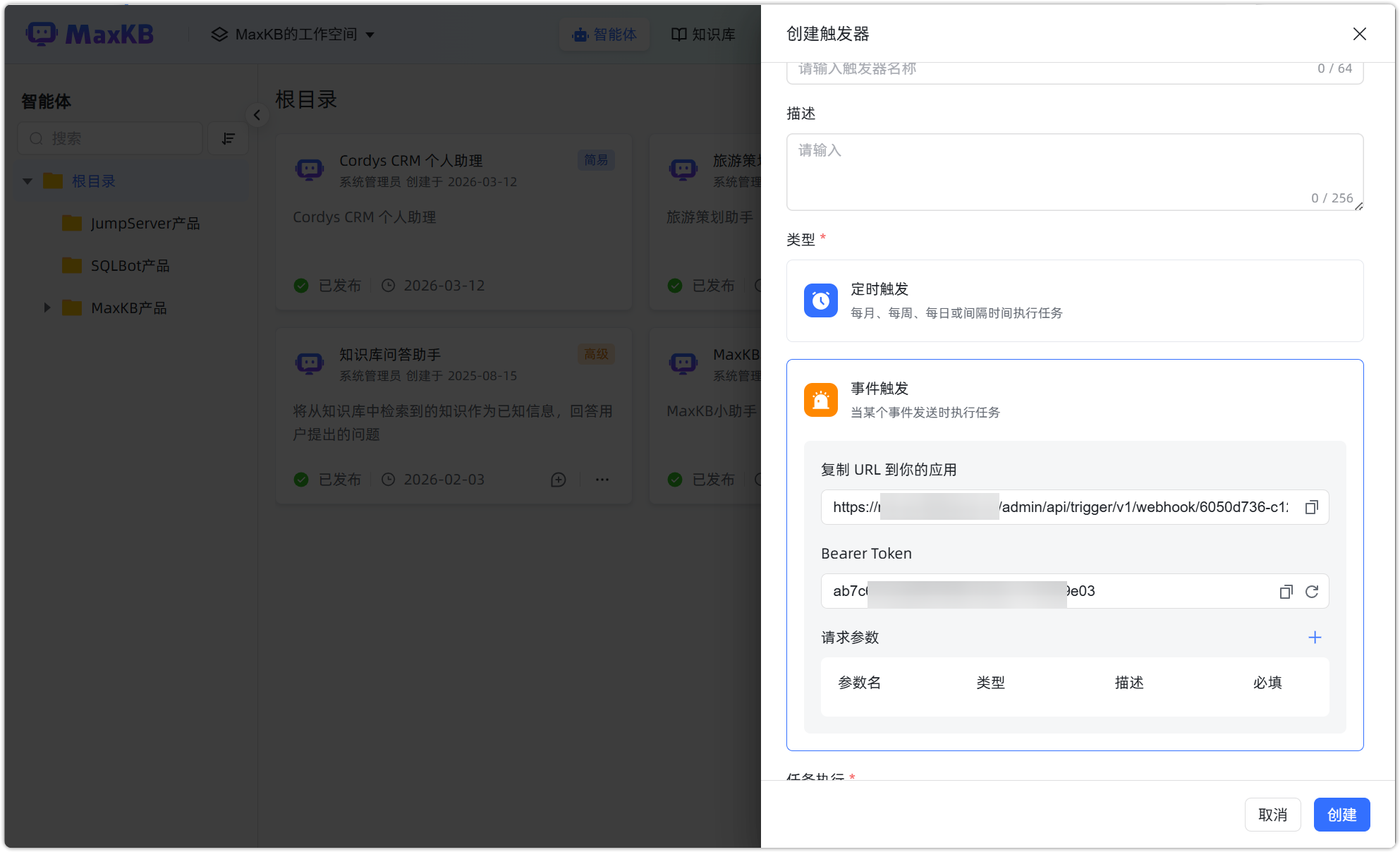This screenshot has height=852, width=1400.
Task: Click the sort icon beside the agent search box
Action: [228, 138]
